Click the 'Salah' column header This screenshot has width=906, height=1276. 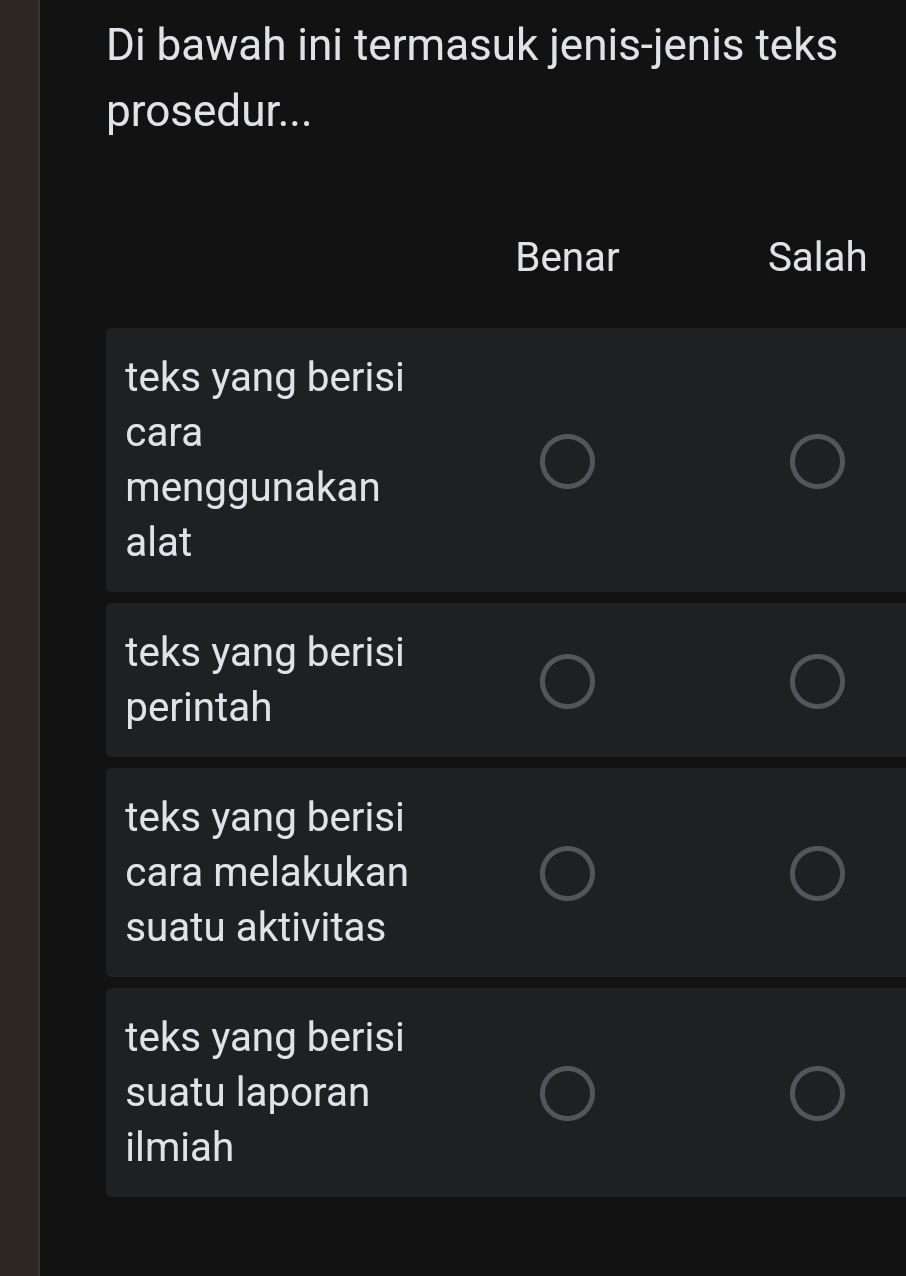pyautogui.click(x=817, y=257)
